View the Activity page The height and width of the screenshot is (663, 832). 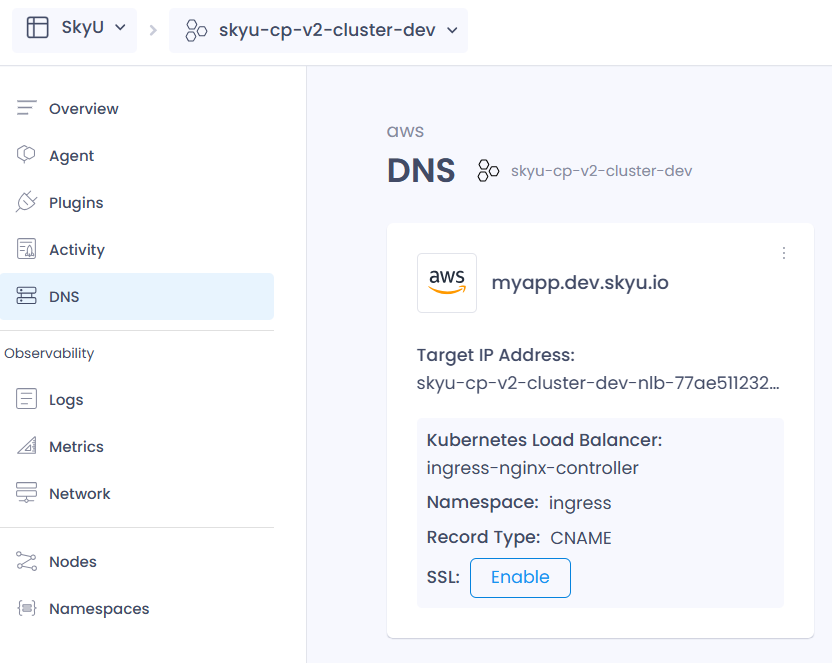(x=137, y=249)
